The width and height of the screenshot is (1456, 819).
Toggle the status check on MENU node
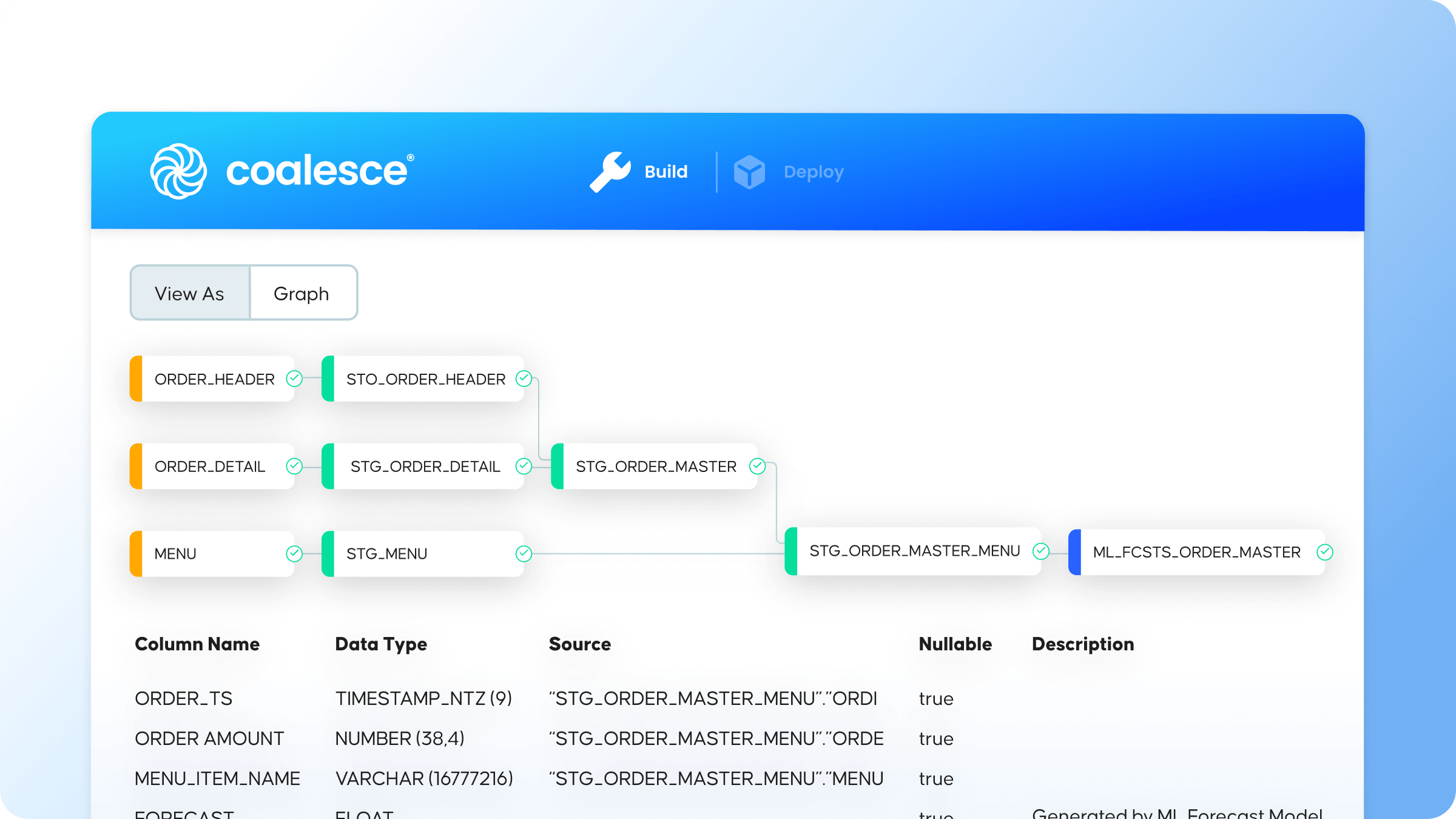point(294,553)
